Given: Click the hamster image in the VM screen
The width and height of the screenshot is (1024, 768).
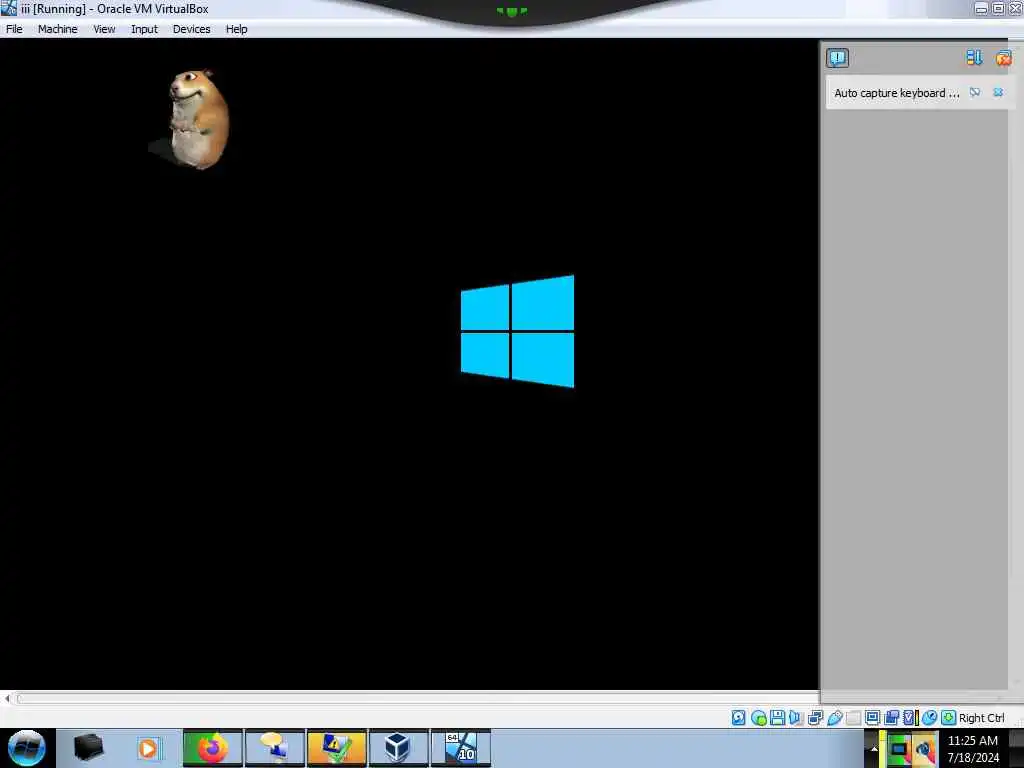Looking at the screenshot, I should (x=198, y=120).
